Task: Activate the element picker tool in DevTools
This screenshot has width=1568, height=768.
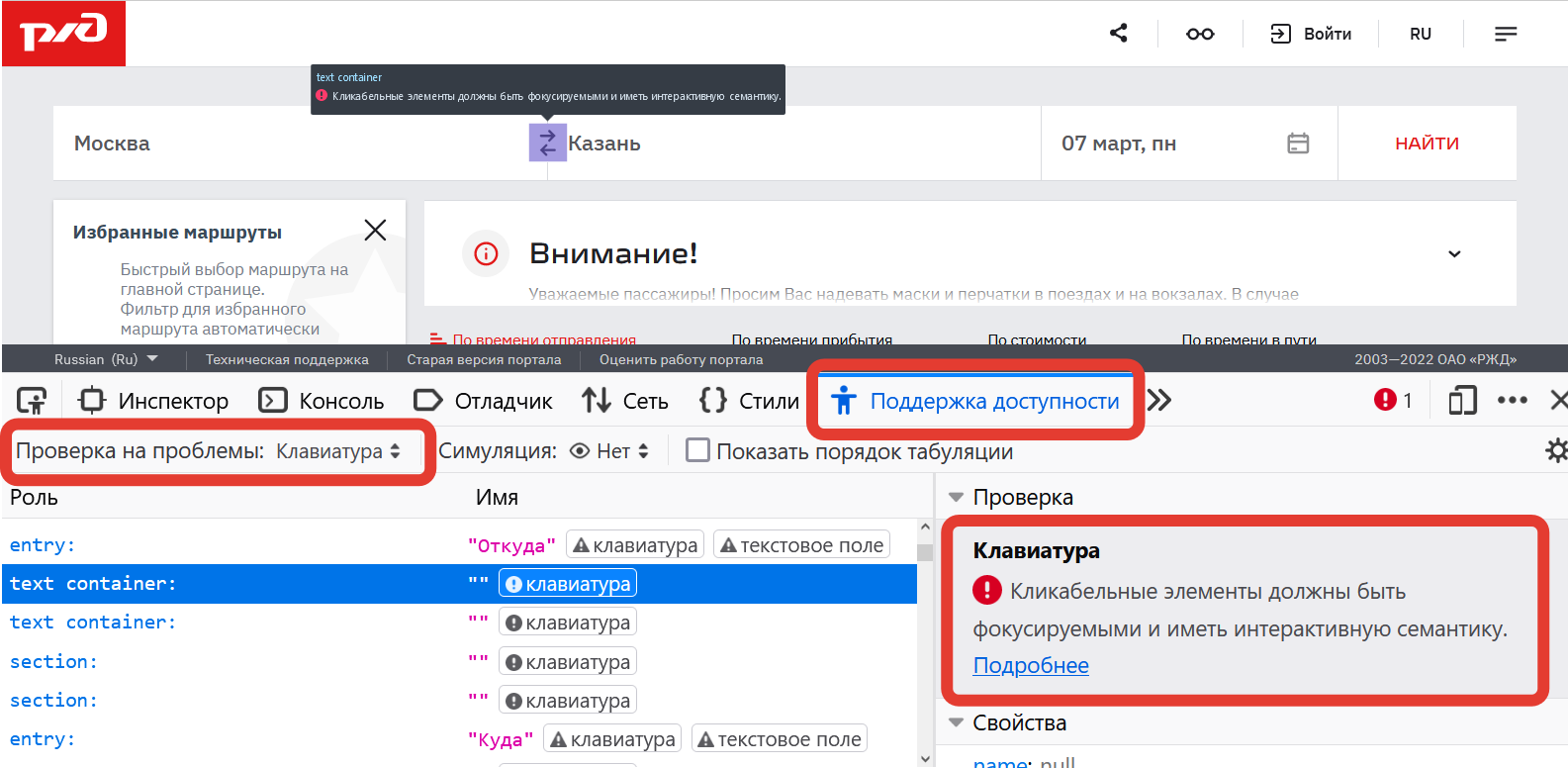Action: (32, 401)
